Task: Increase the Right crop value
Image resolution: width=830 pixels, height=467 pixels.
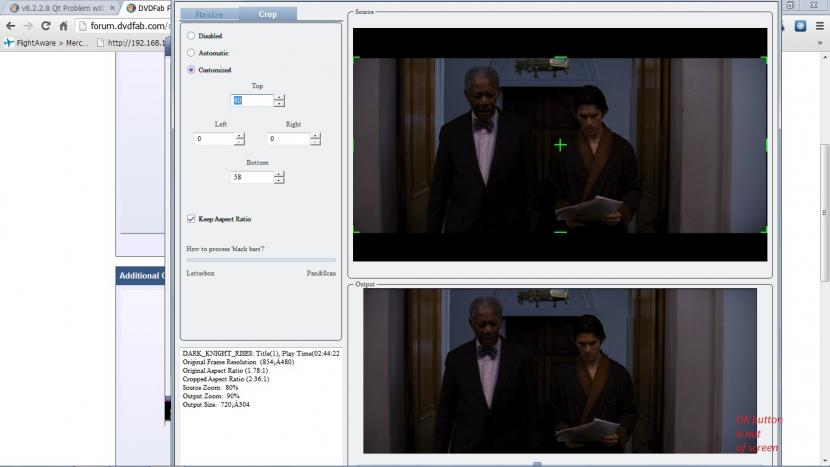Action: click(x=315, y=136)
